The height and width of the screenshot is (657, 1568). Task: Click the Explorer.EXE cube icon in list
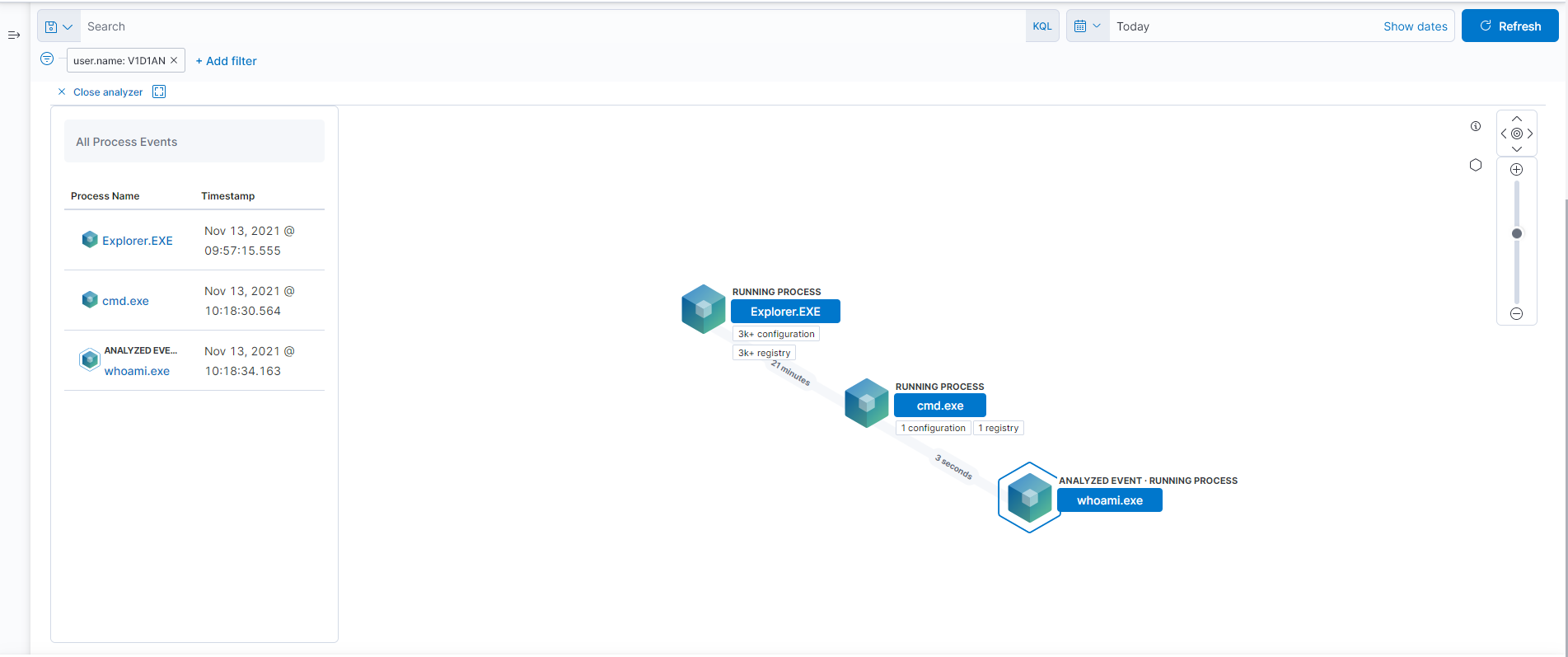tap(90, 239)
